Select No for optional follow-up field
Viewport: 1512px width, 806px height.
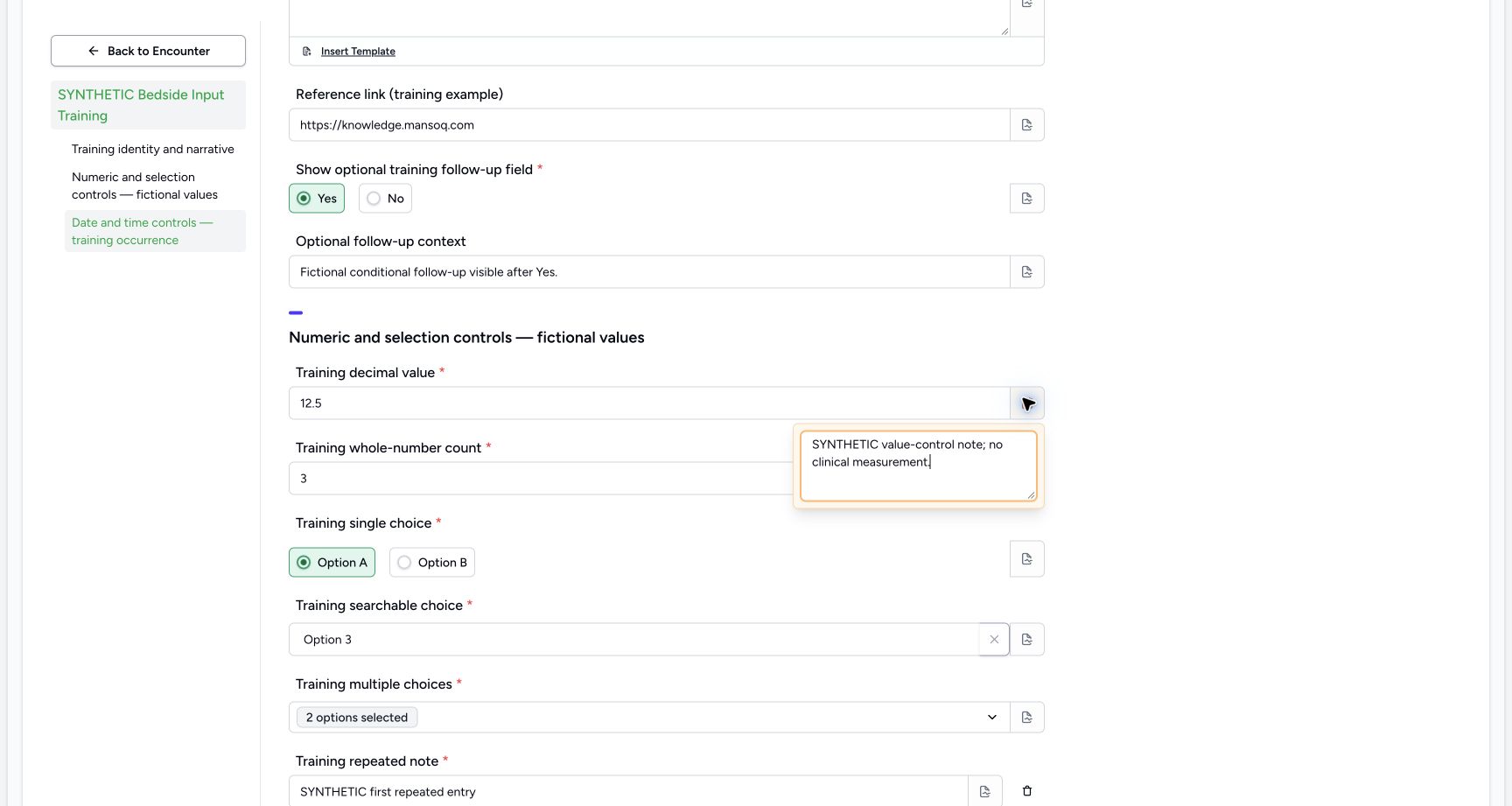(385, 199)
